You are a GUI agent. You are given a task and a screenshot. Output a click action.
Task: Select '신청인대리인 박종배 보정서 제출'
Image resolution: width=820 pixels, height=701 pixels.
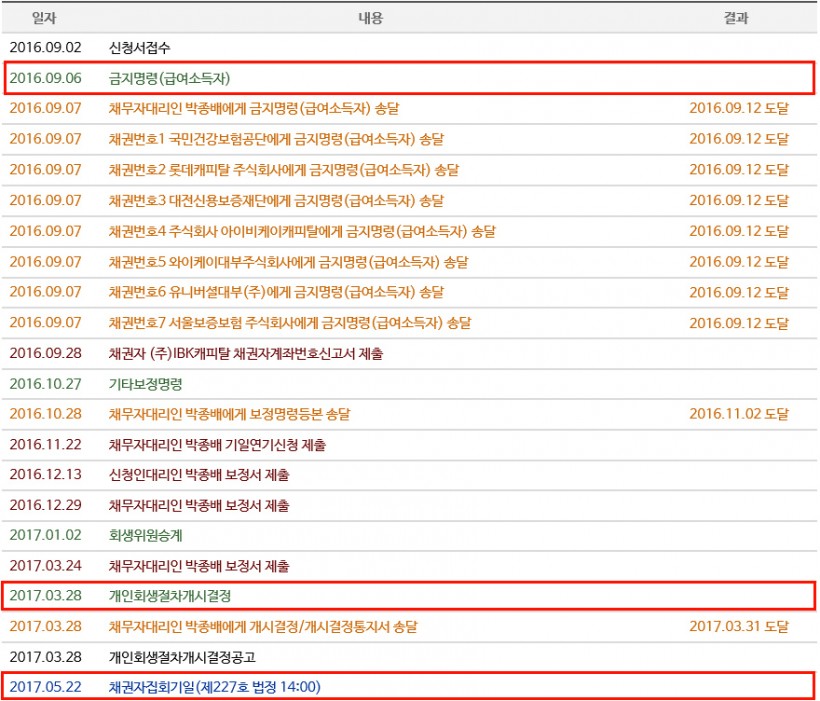[x=199, y=476]
